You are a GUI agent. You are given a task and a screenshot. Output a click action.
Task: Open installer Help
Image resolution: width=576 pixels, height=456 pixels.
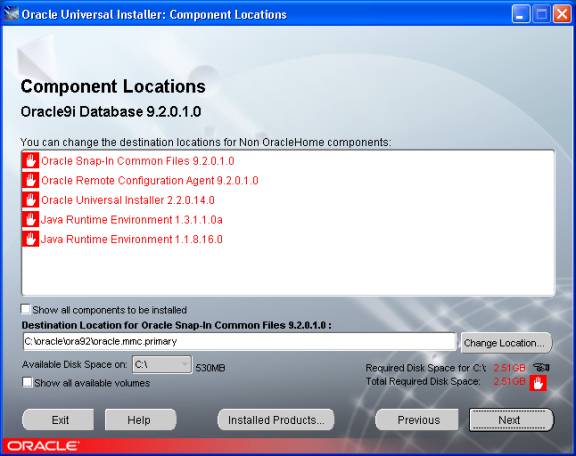pos(140,420)
